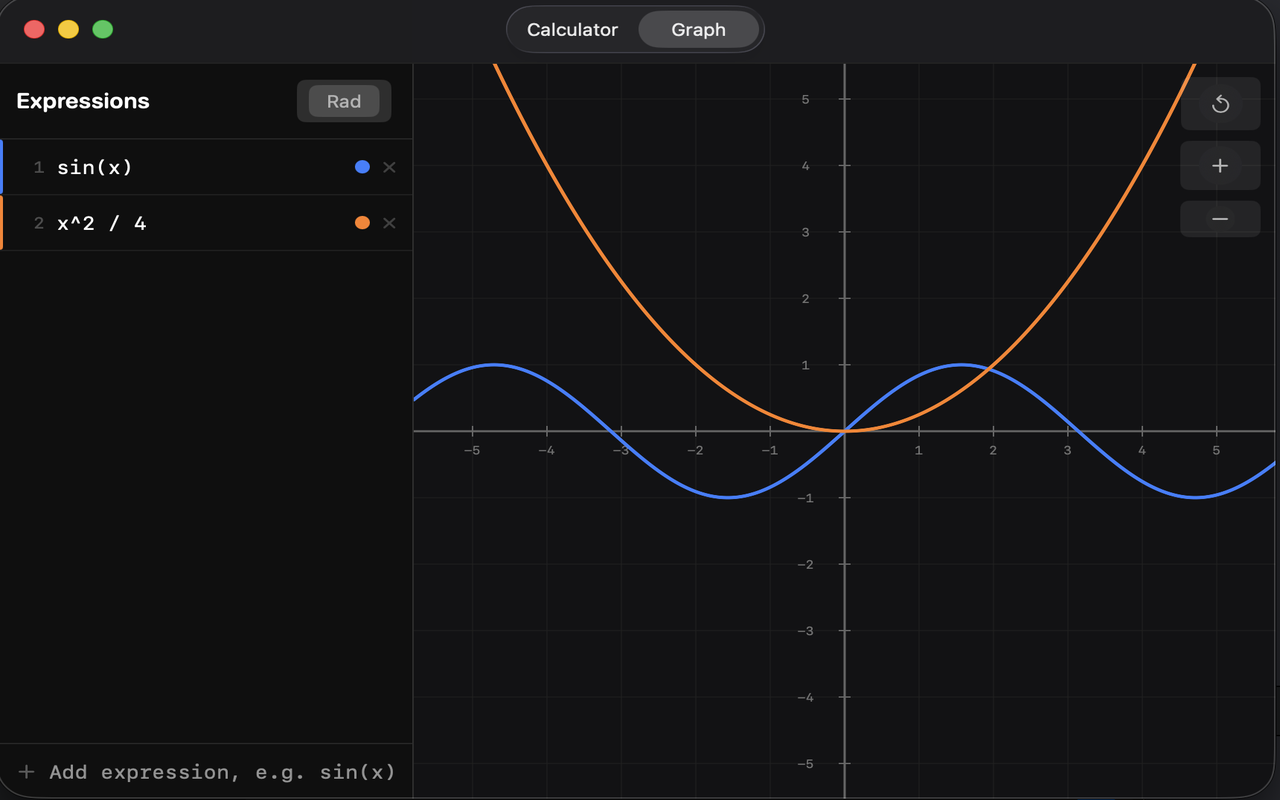Click the Add expression input field
This screenshot has width=1280, height=800.
pyautogui.click(x=222, y=772)
